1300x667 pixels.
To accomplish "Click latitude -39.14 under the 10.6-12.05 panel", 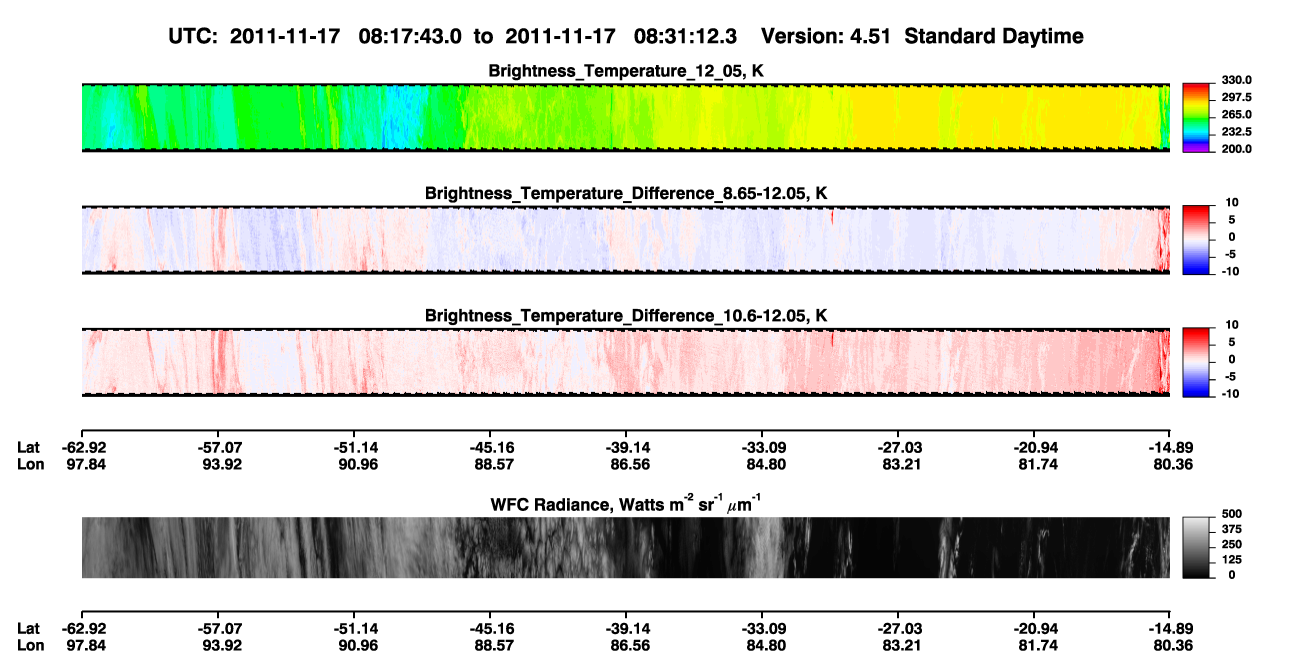I will [x=626, y=448].
